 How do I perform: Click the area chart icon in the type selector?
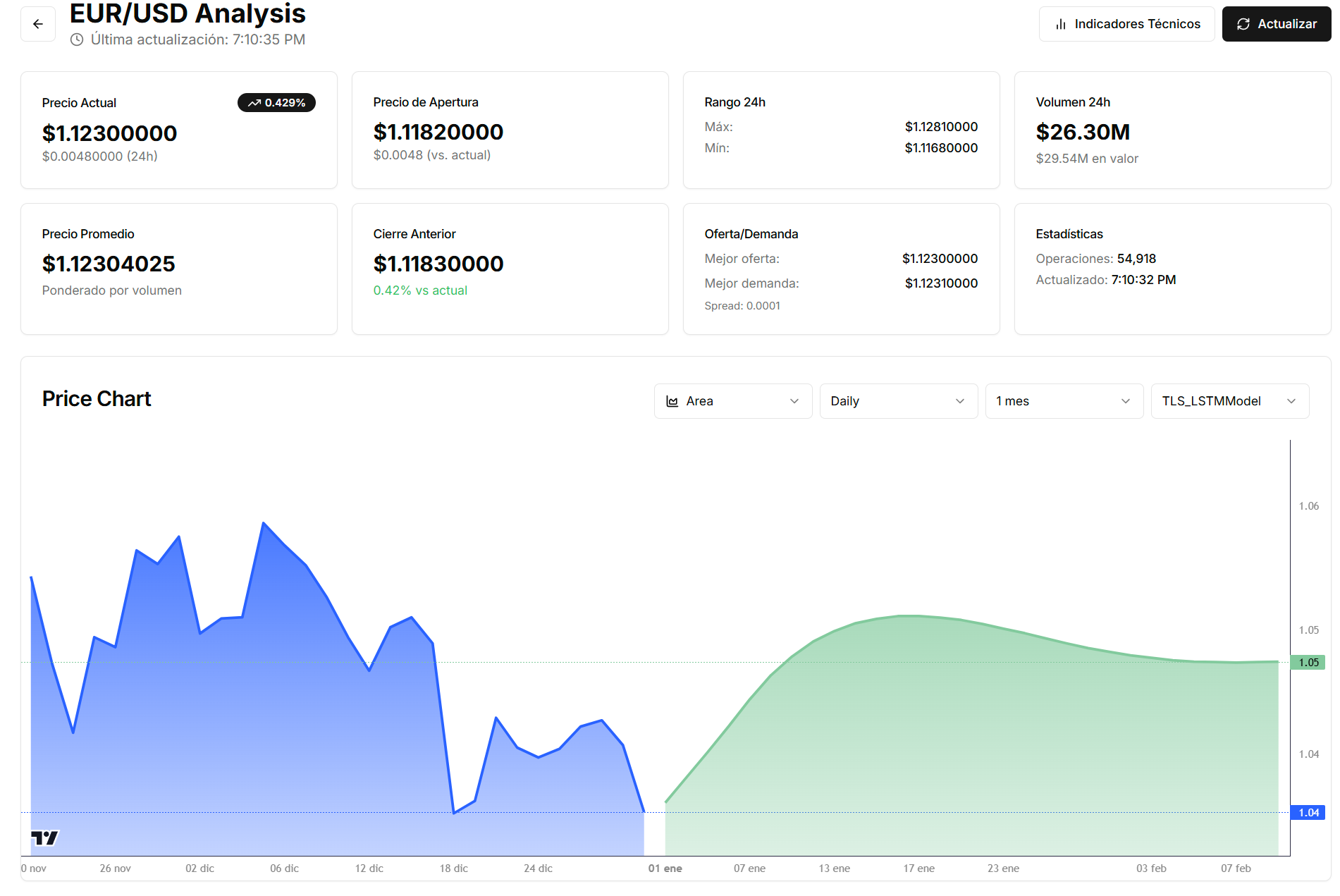(x=672, y=401)
